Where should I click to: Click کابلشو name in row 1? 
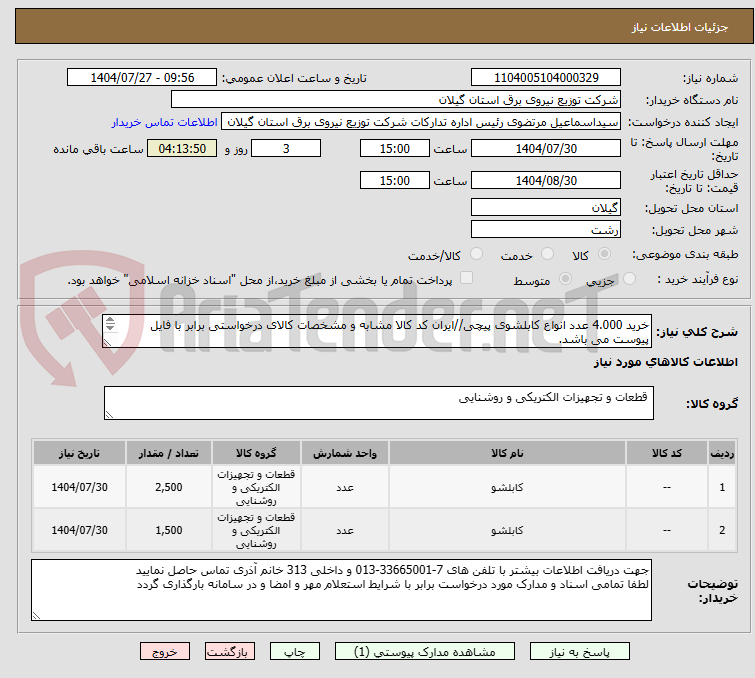pos(507,487)
